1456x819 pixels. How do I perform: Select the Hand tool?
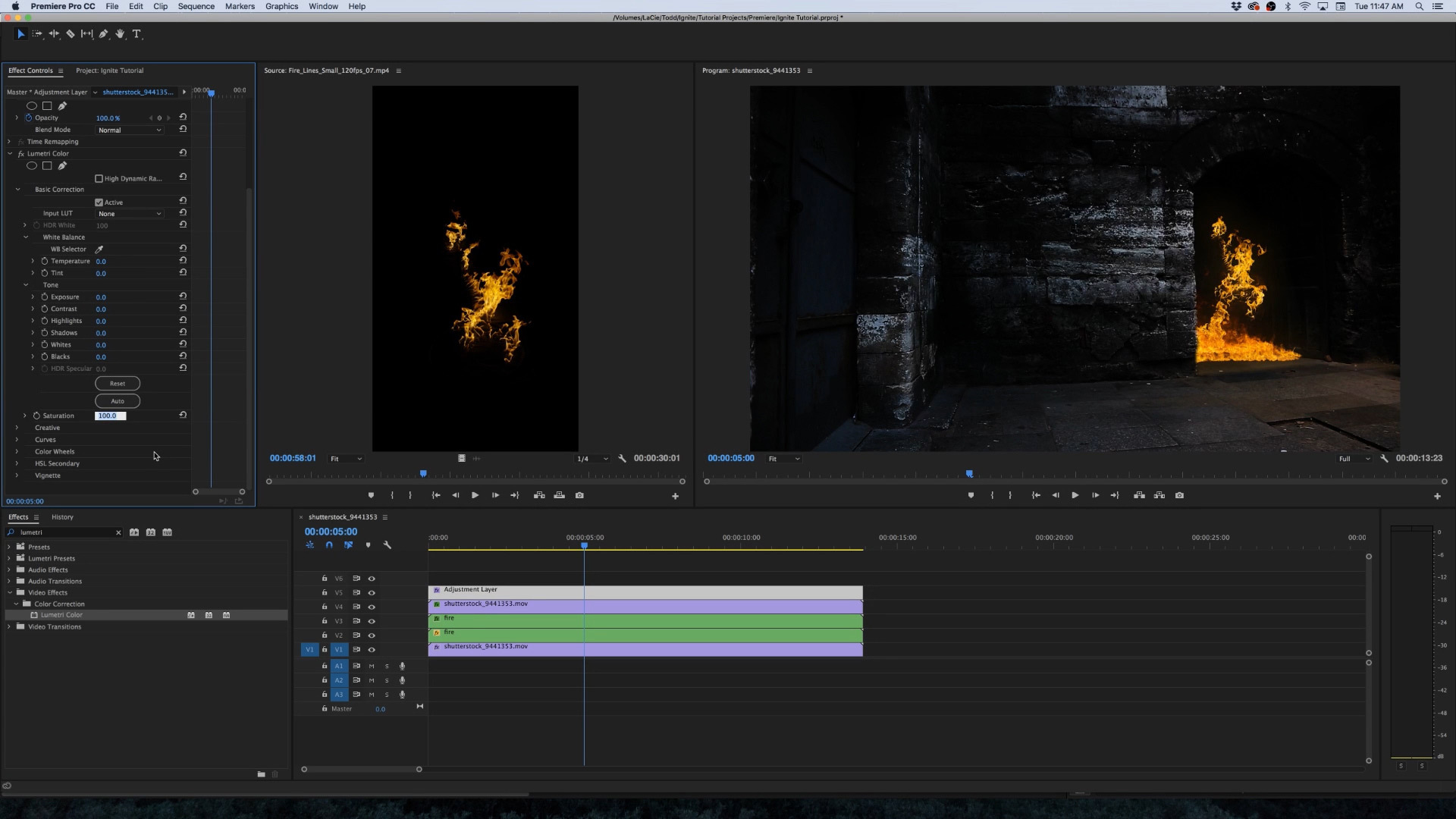click(x=120, y=34)
